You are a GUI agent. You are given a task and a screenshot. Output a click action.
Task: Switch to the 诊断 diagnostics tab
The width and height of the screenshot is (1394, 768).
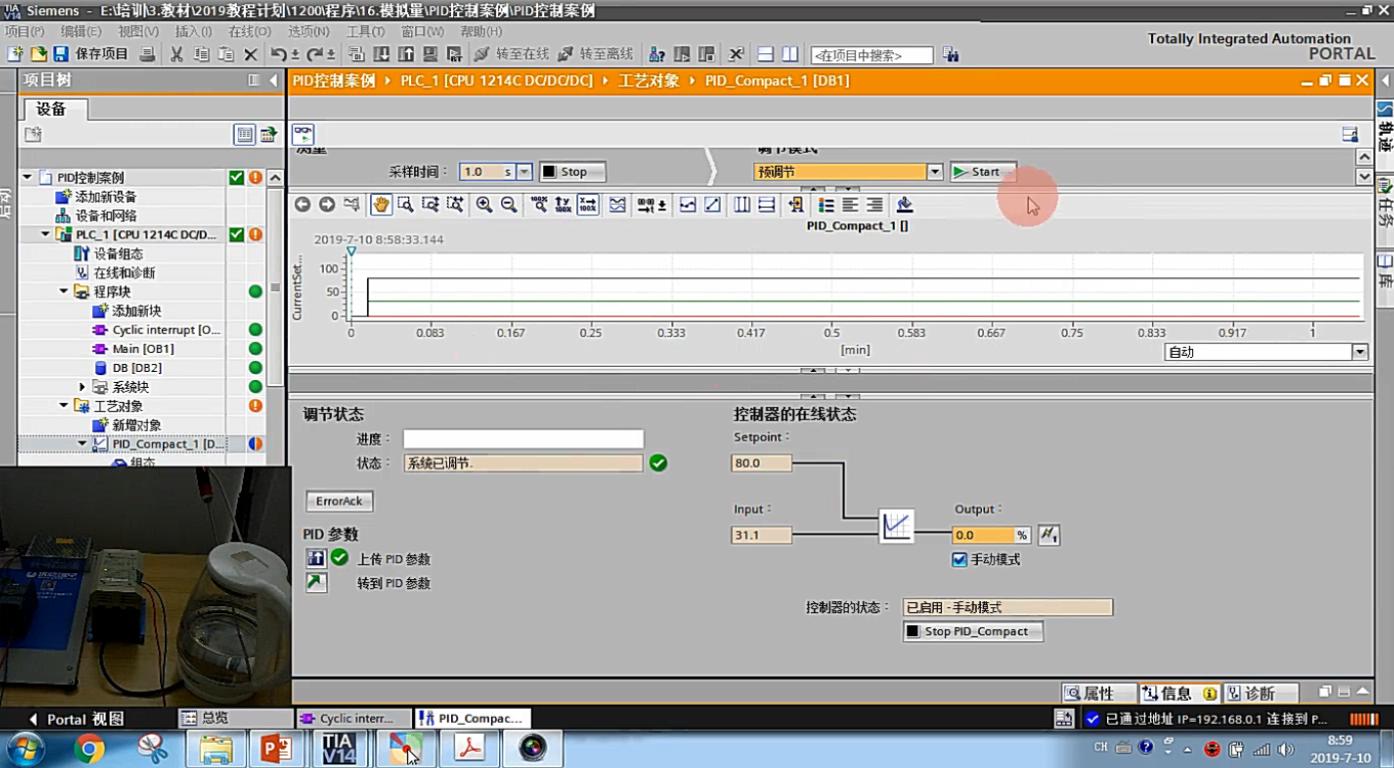pos(1260,693)
